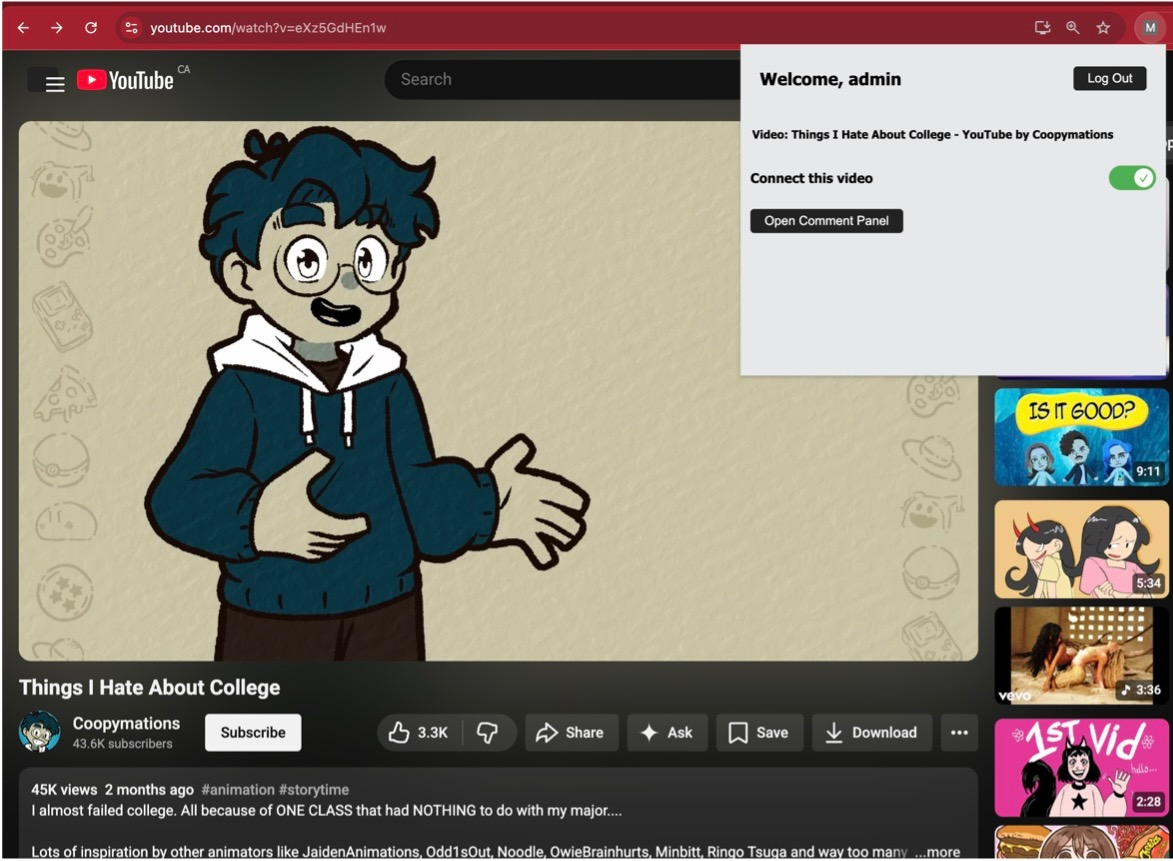Viewport: 1173px width, 861px height.
Task: Expand description by clicking ...more
Action: pyautogui.click(x=937, y=851)
